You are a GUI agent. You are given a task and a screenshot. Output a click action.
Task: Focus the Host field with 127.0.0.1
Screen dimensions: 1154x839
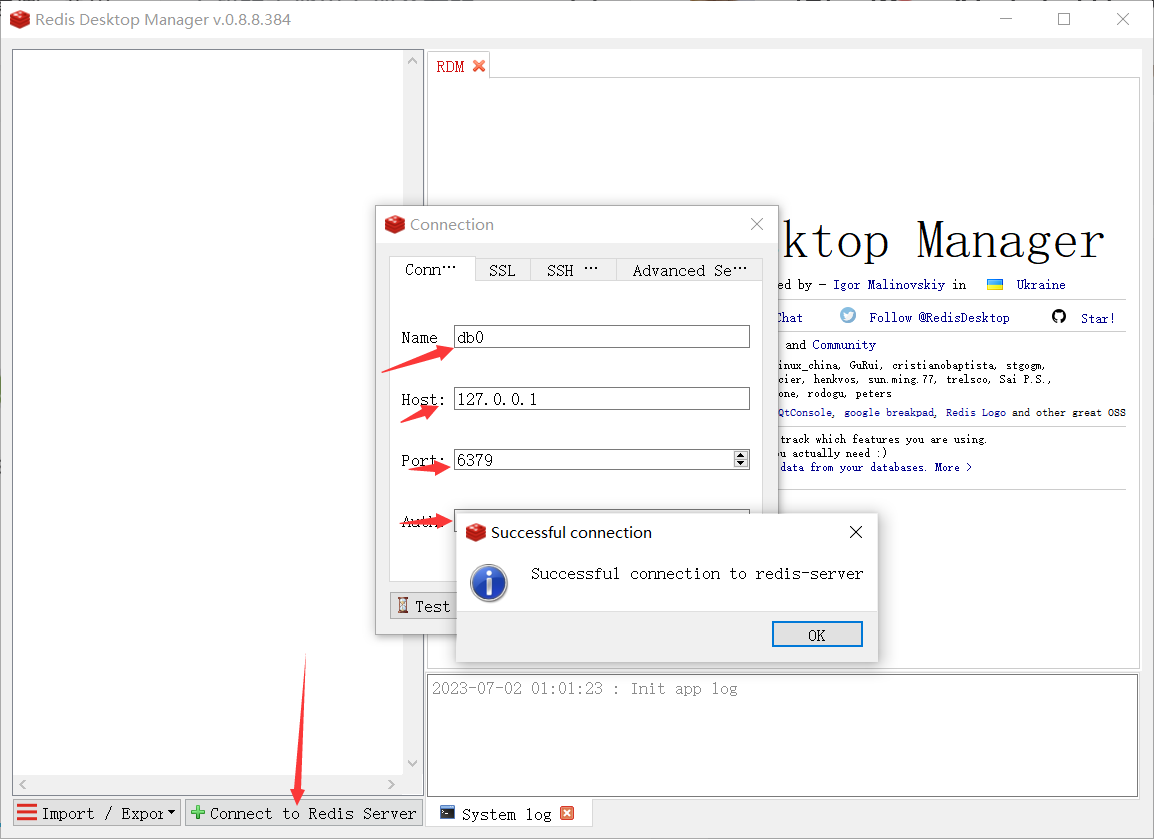[601, 399]
